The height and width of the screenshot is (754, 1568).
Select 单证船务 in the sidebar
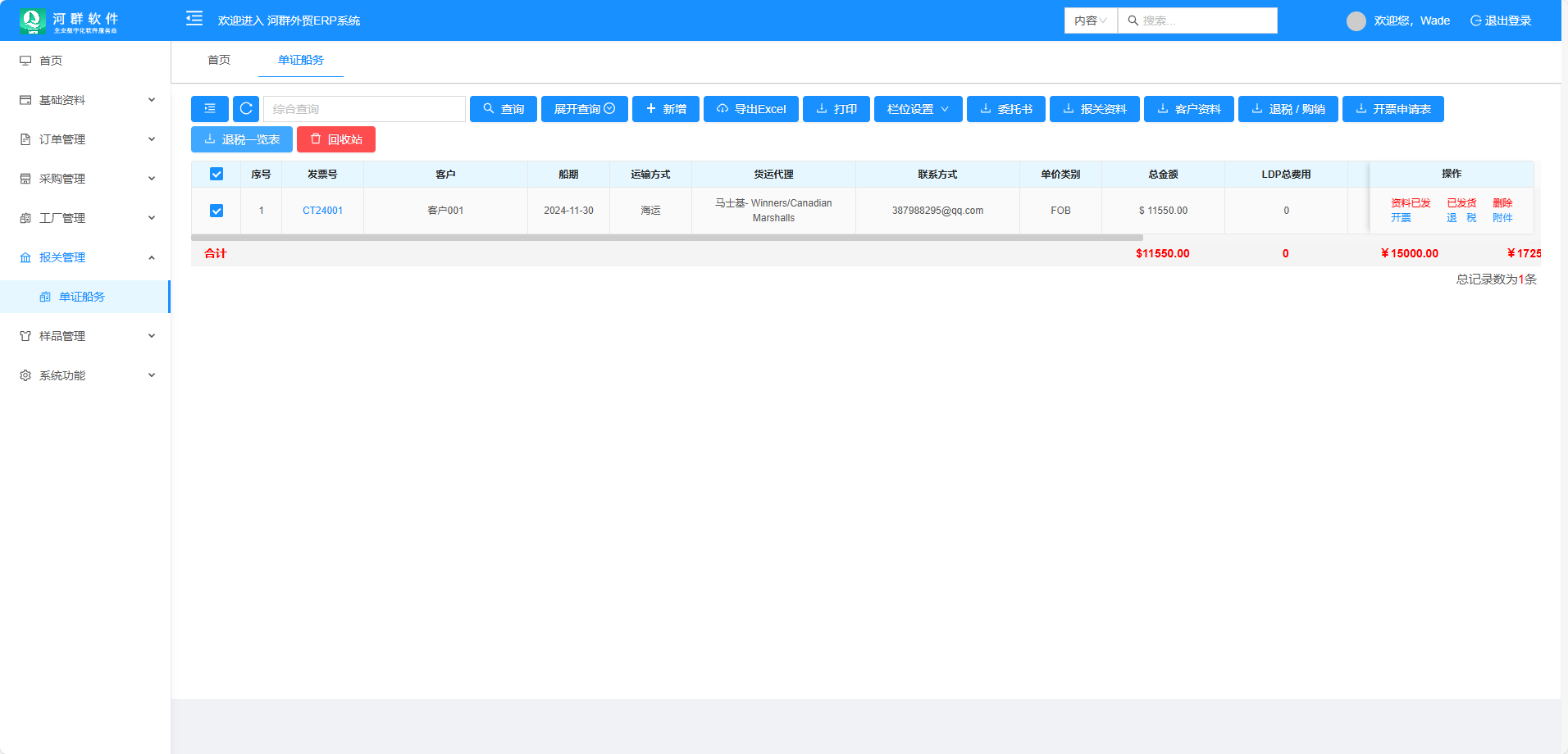pyautogui.click(x=82, y=297)
